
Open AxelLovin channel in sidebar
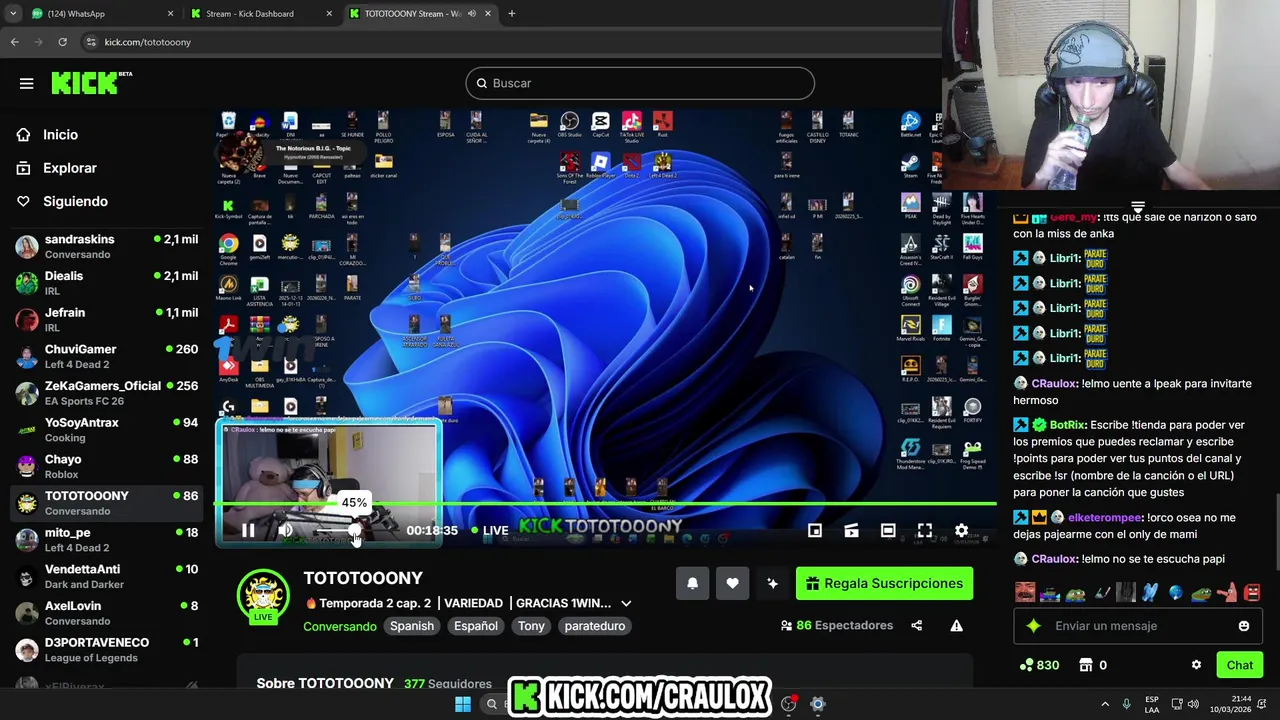tap(106, 613)
